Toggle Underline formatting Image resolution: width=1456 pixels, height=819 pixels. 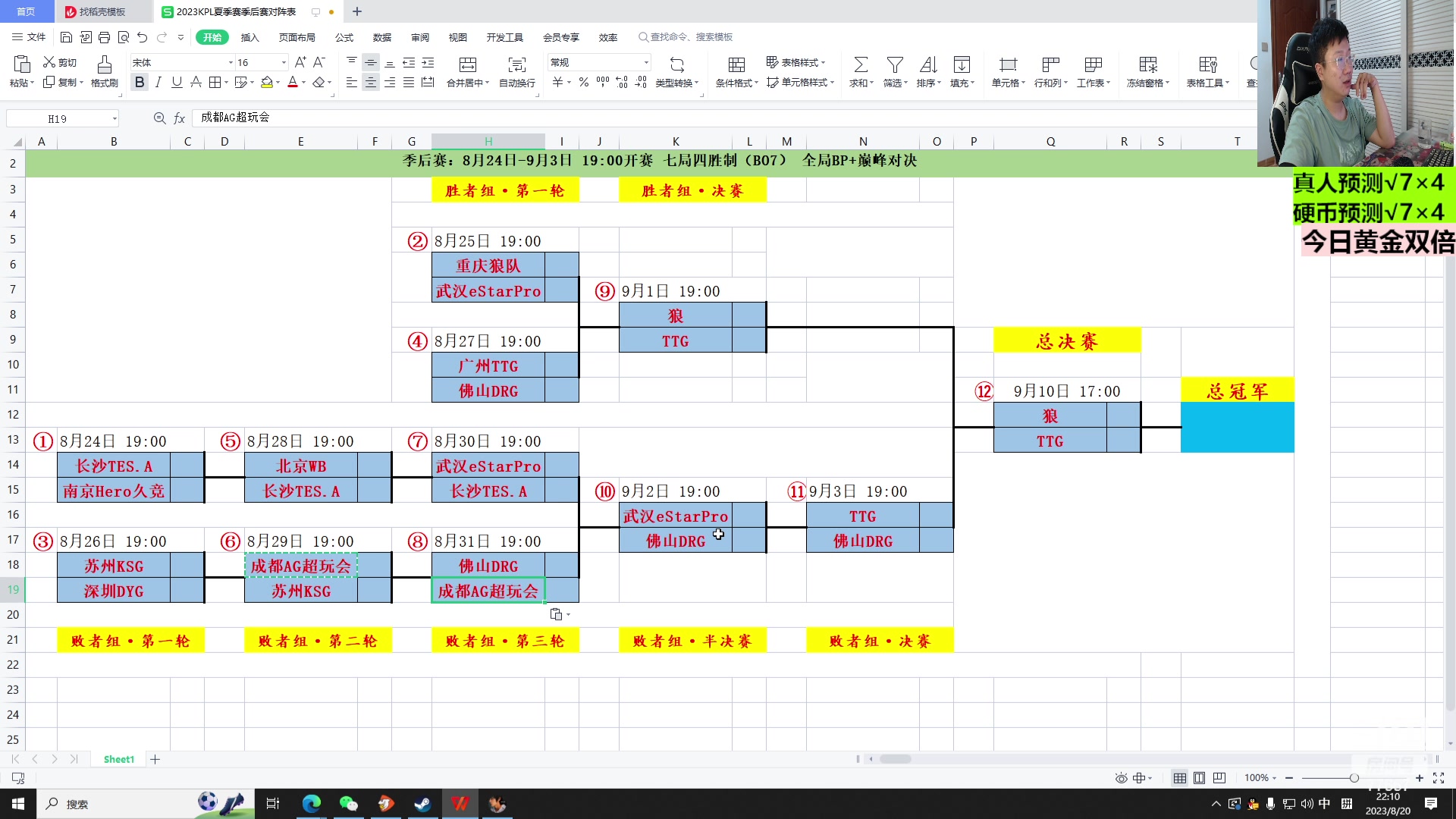coord(177,82)
